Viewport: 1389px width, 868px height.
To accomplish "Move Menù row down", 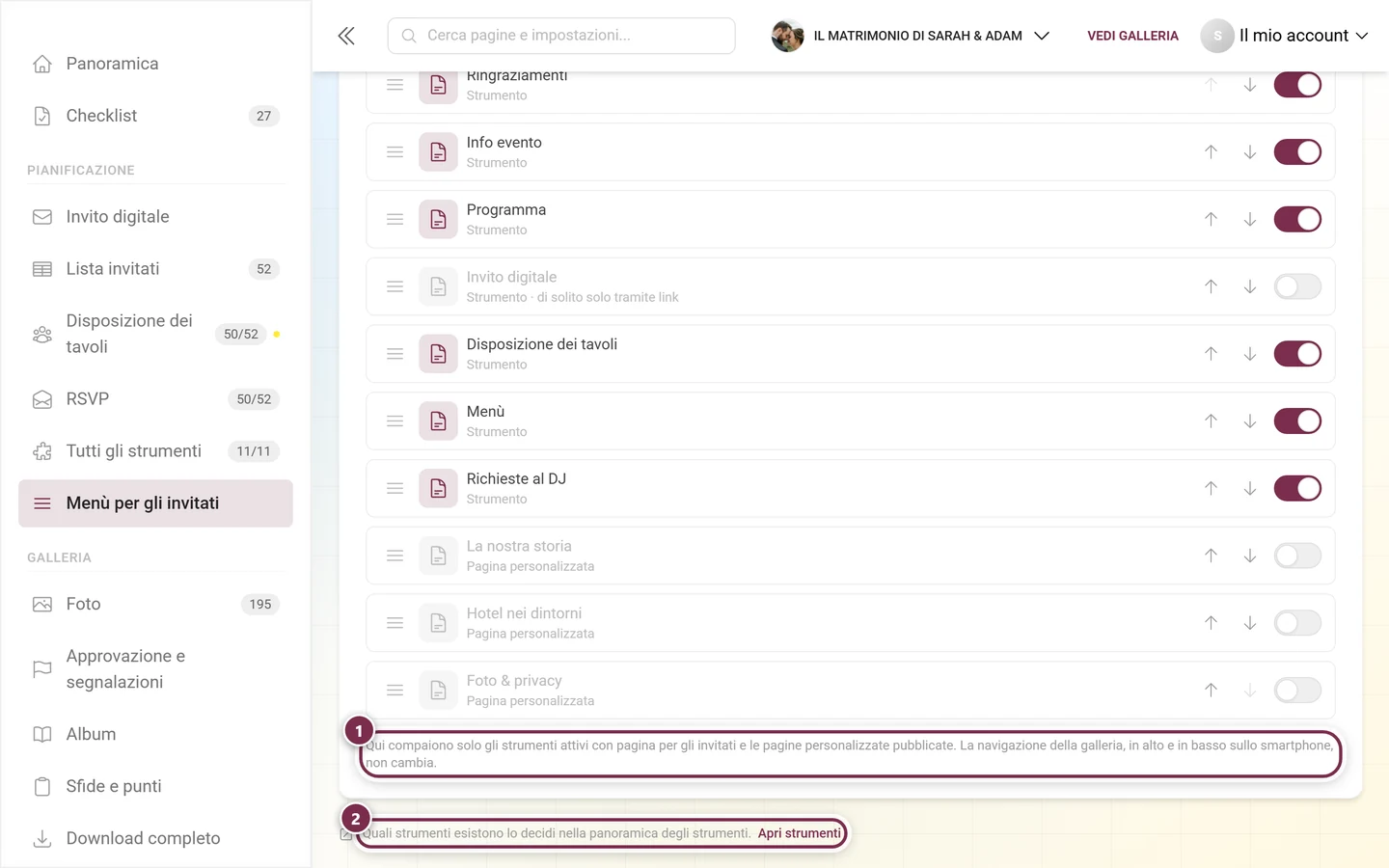I will (x=1249, y=421).
